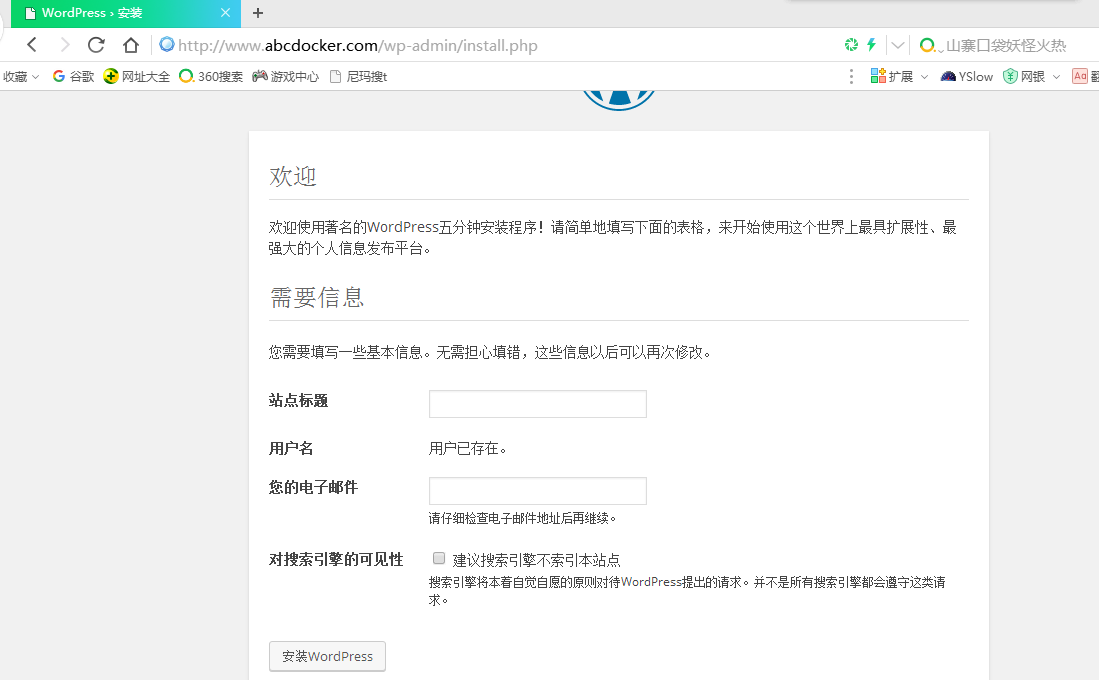Click the site security icon before the URL

(x=166, y=45)
